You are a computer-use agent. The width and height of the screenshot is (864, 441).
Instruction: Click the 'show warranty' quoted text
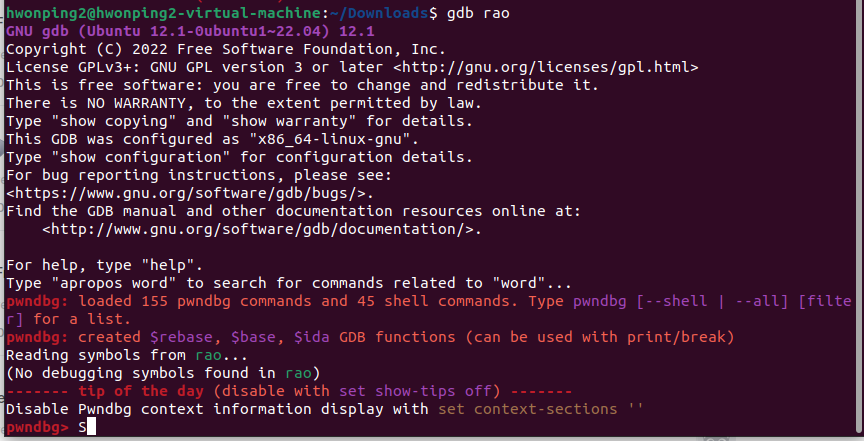click(x=289, y=121)
